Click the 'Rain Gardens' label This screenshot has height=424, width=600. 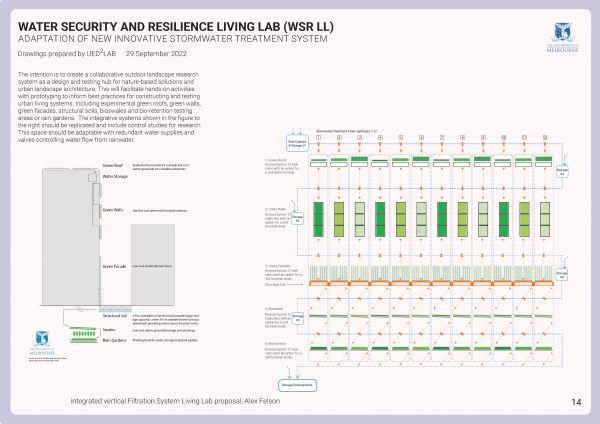pyautogui.click(x=114, y=340)
